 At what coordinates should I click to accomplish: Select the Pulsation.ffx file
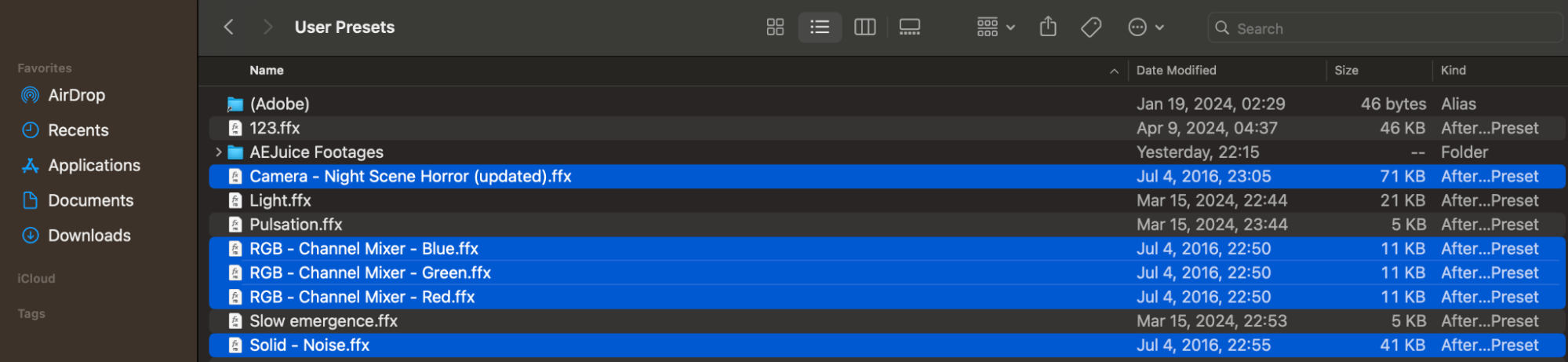[296, 225]
